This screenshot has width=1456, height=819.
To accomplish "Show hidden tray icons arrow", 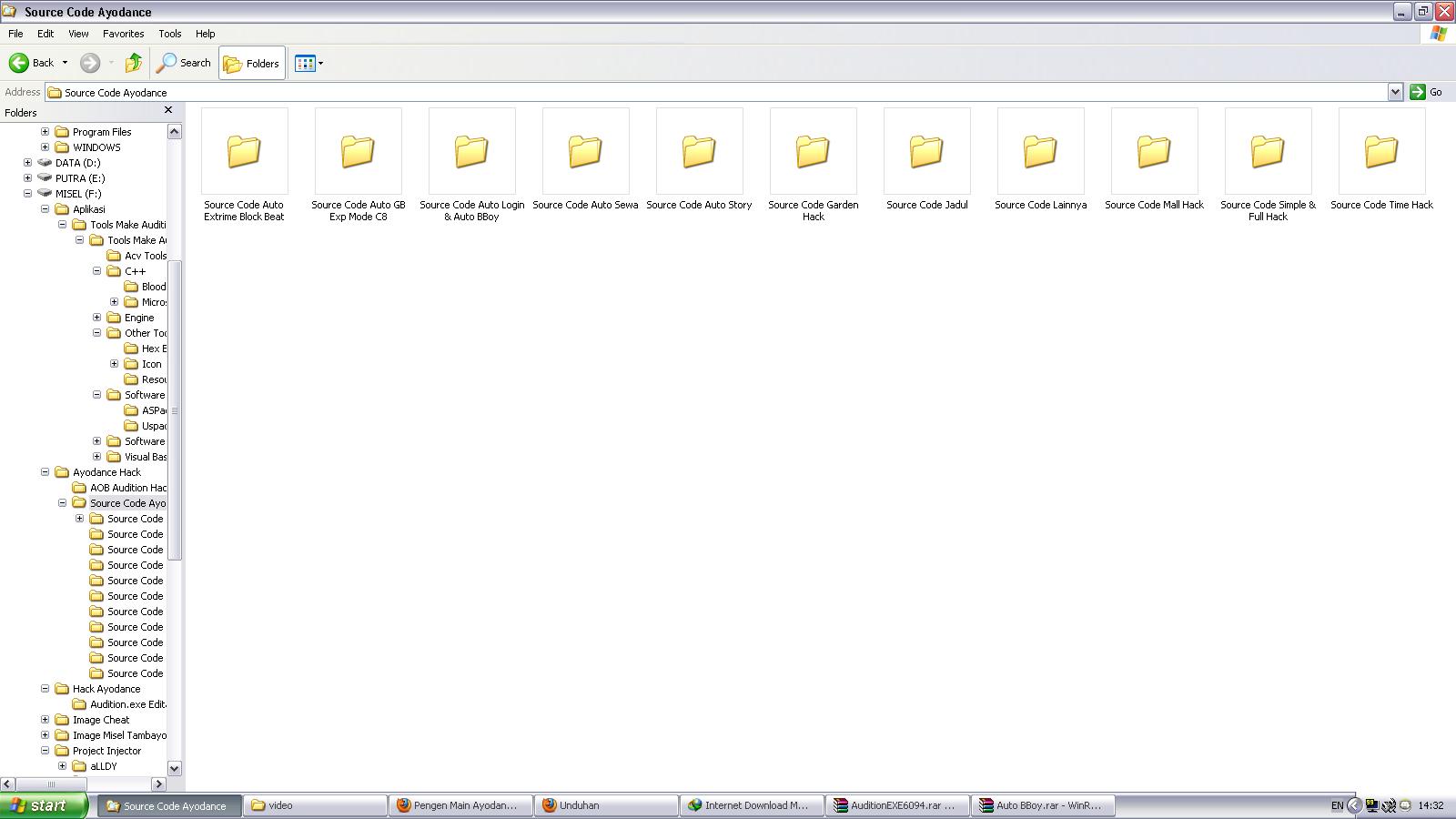I will click(1354, 805).
